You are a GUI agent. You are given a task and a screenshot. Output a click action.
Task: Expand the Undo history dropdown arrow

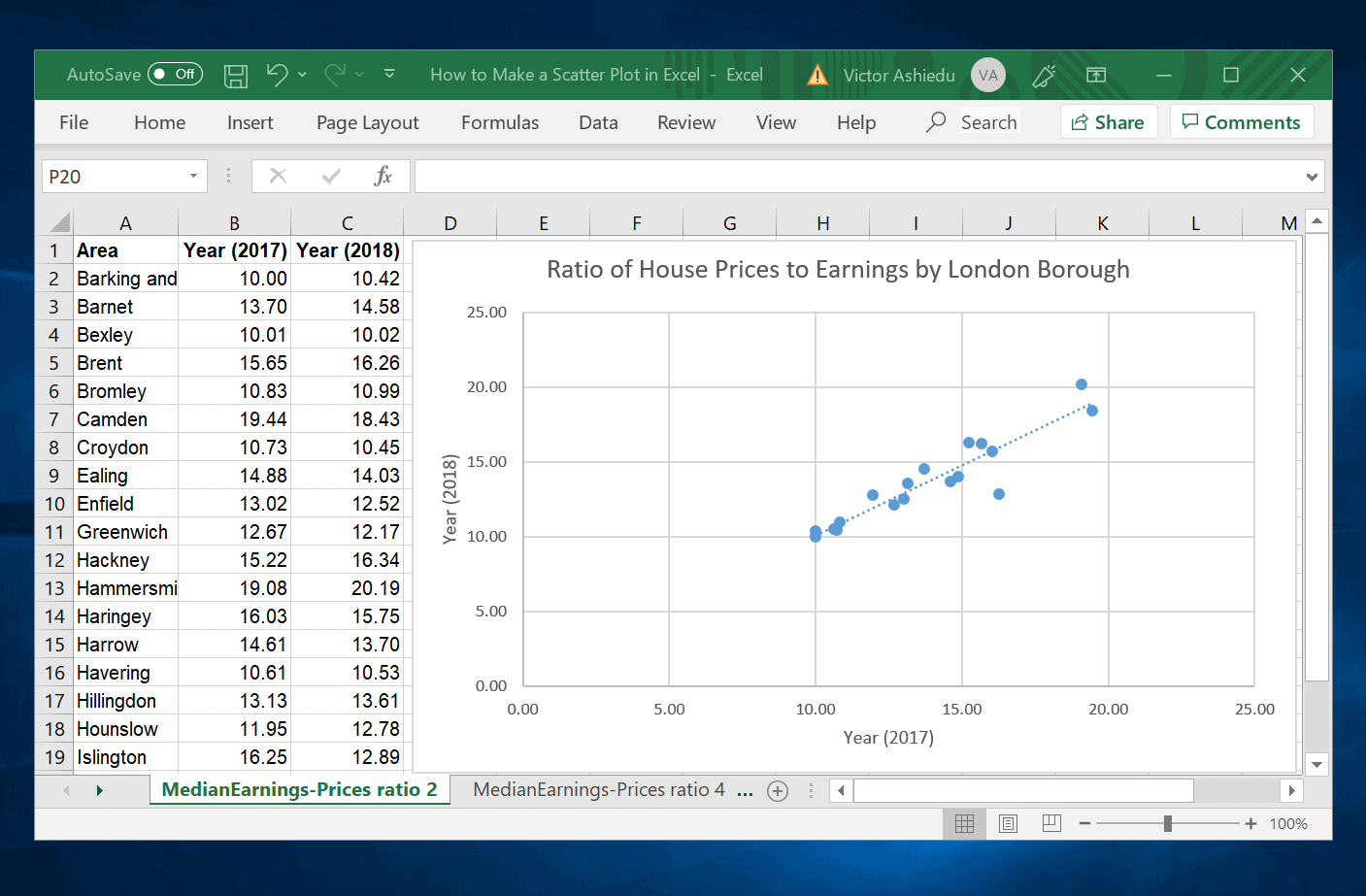[x=302, y=75]
